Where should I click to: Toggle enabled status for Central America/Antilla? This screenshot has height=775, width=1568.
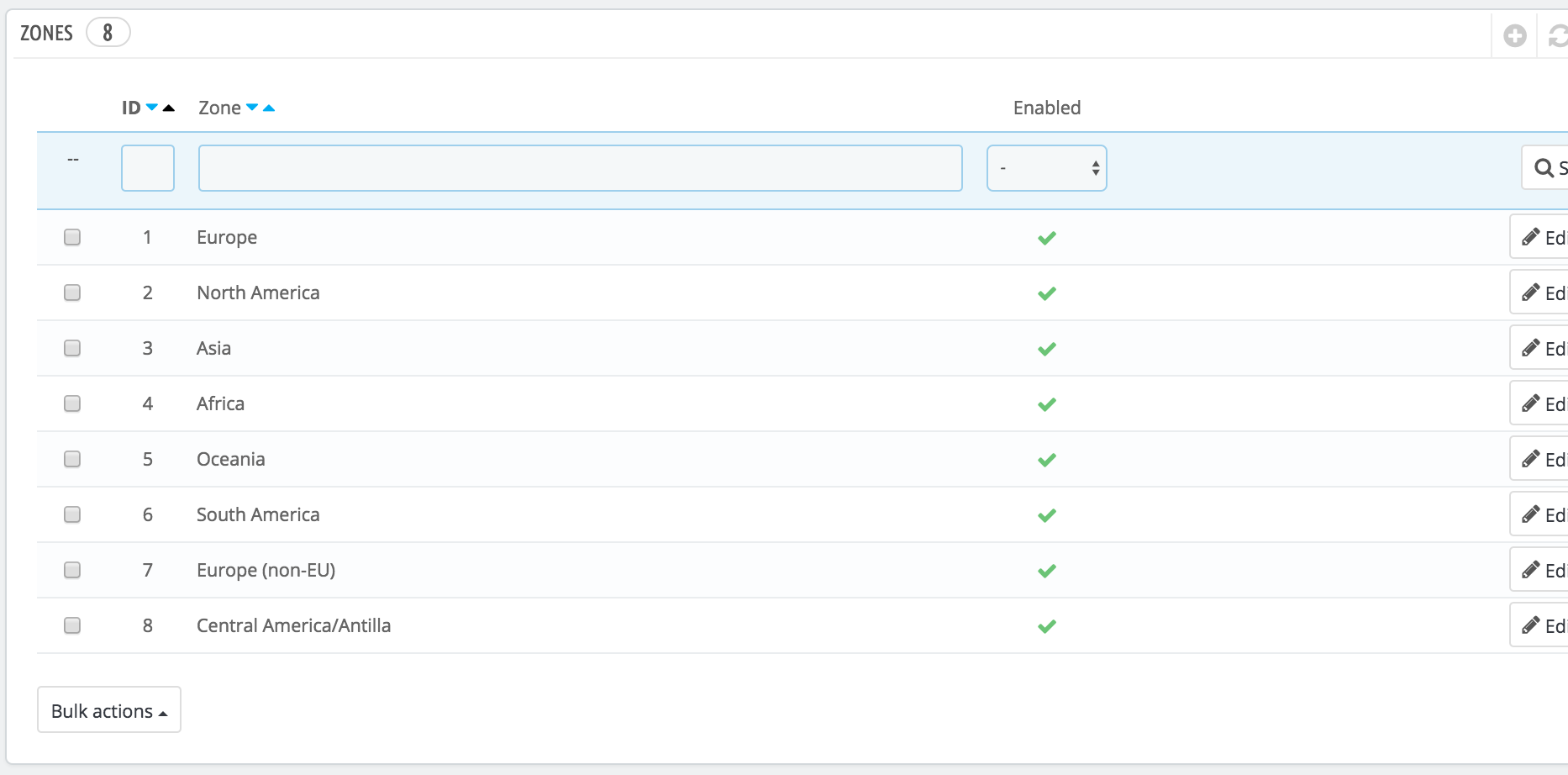pos(1046,626)
